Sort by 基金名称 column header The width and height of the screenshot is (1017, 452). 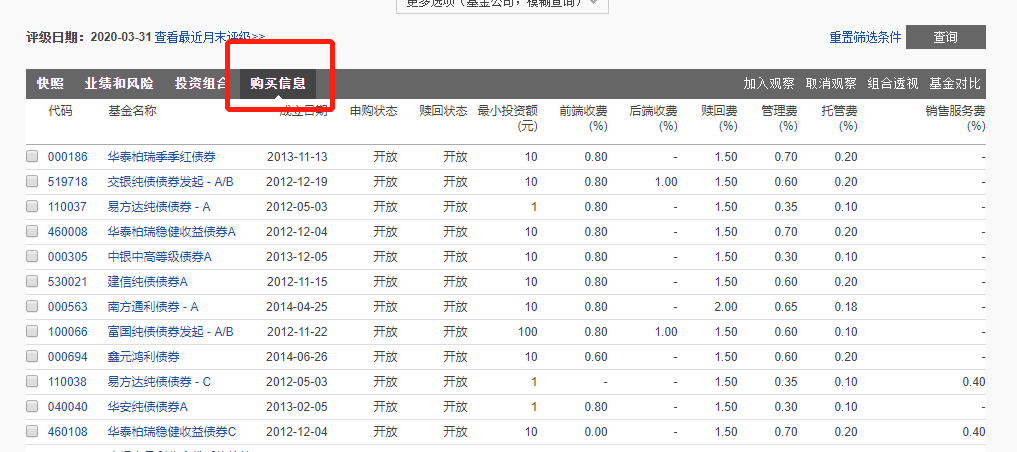point(132,111)
